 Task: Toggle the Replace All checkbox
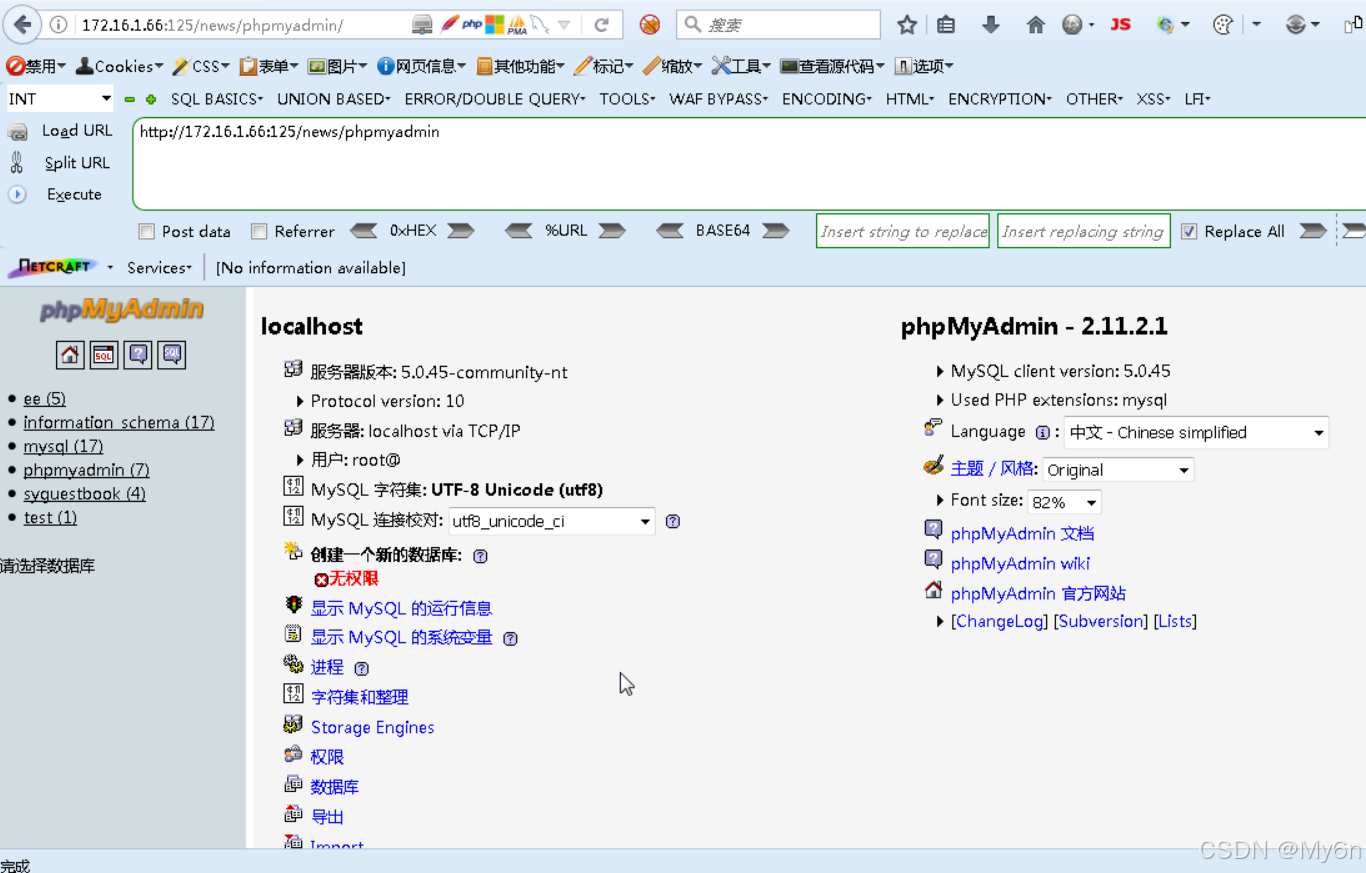coord(1189,232)
